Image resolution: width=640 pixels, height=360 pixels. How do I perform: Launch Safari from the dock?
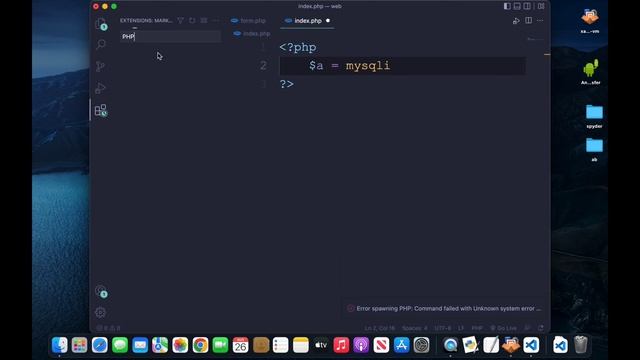point(100,345)
